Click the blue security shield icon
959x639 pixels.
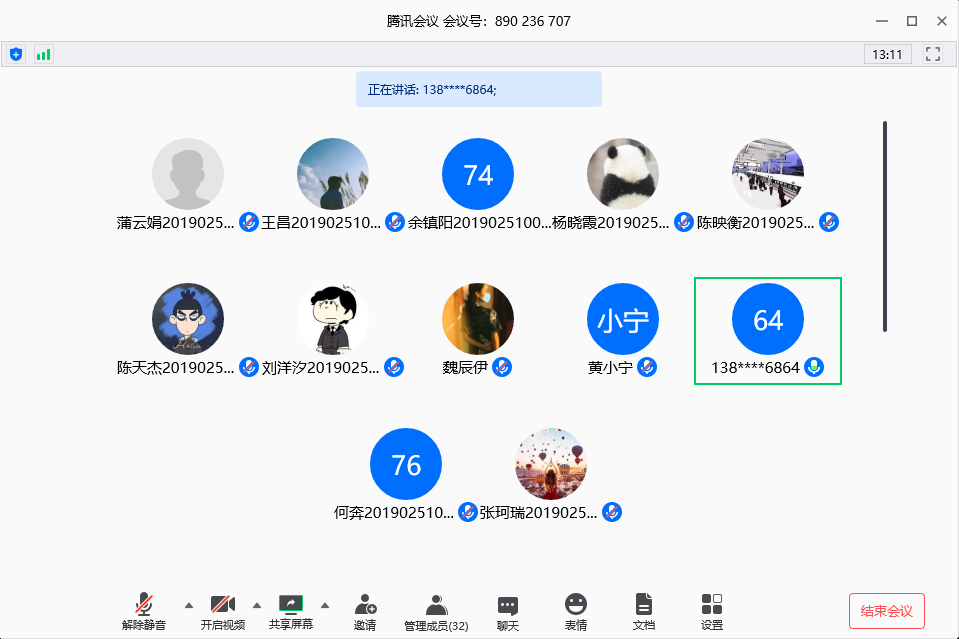(x=16, y=54)
